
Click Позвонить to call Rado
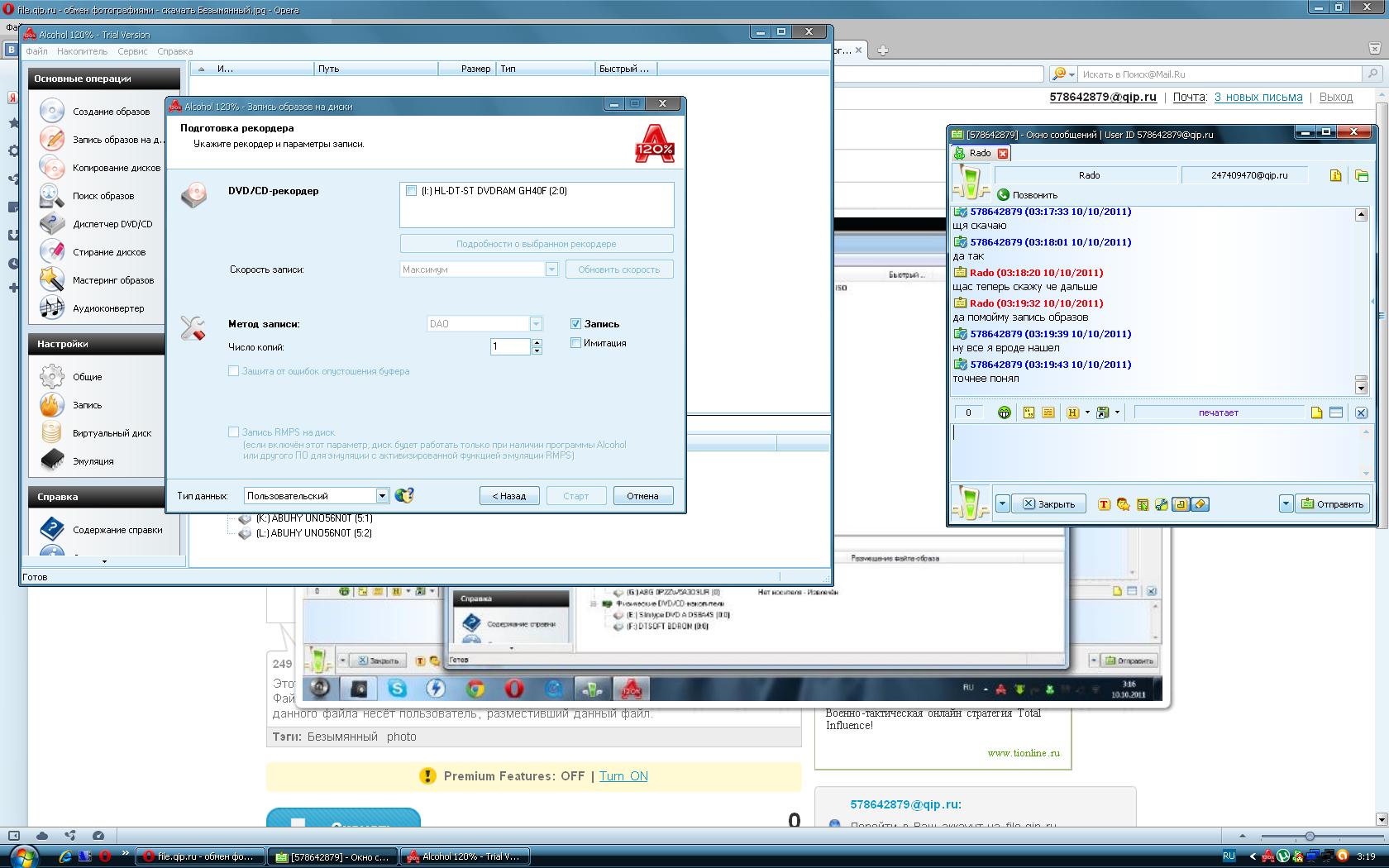click(1027, 195)
